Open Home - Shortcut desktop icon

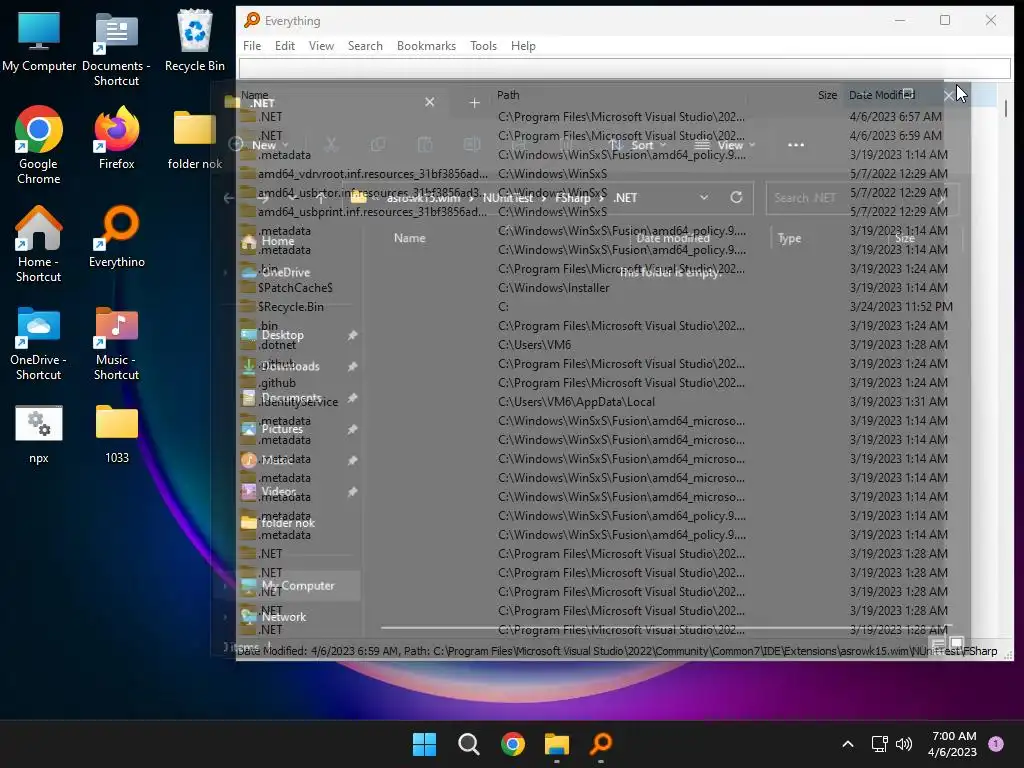pyautogui.click(x=39, y=244)
